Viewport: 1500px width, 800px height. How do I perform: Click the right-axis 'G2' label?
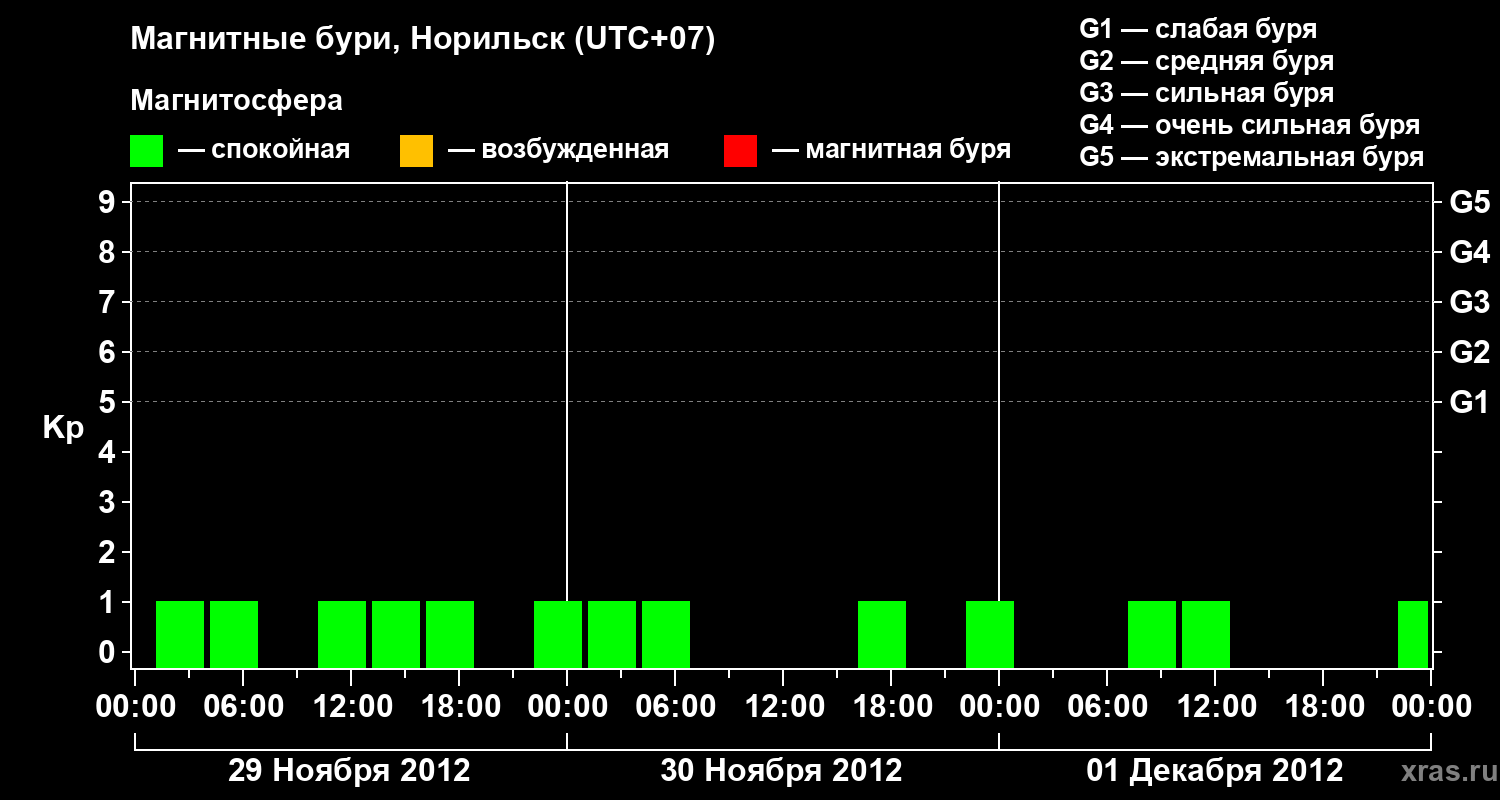pos(1469,352)
